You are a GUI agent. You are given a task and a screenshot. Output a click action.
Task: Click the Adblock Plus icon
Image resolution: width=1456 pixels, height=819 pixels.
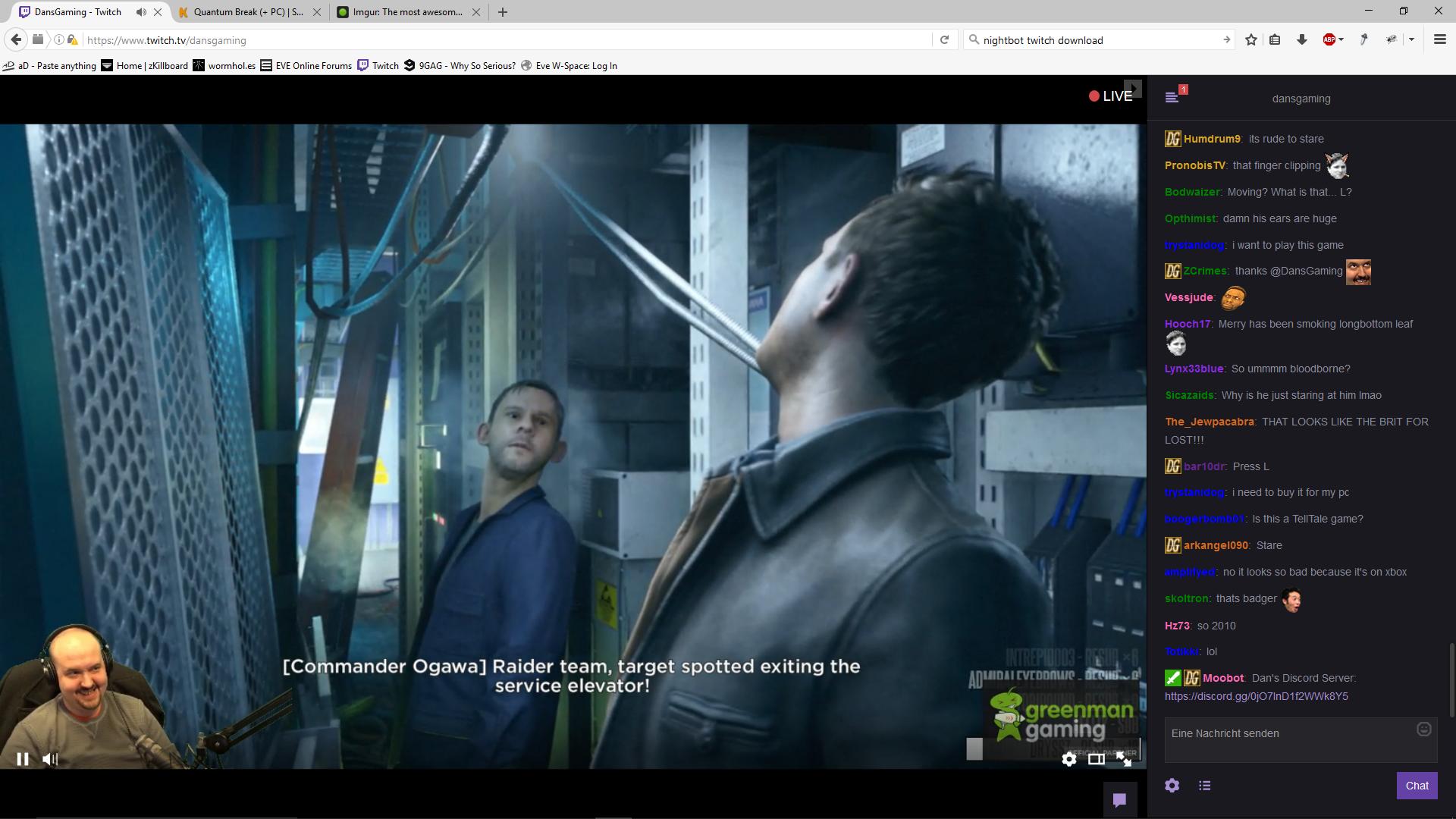(x=1329, y=40)
